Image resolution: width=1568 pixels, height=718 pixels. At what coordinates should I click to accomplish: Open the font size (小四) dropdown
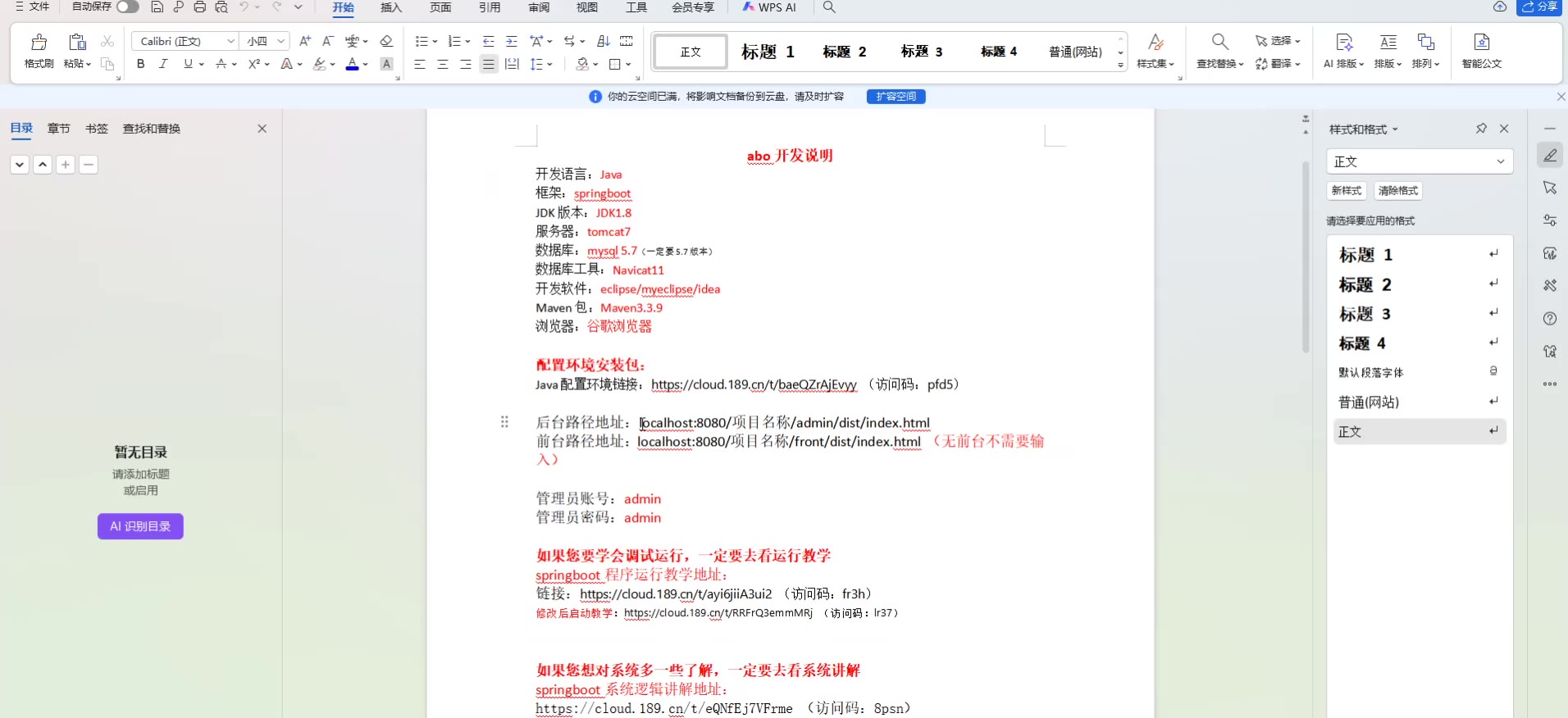(281, 41)
